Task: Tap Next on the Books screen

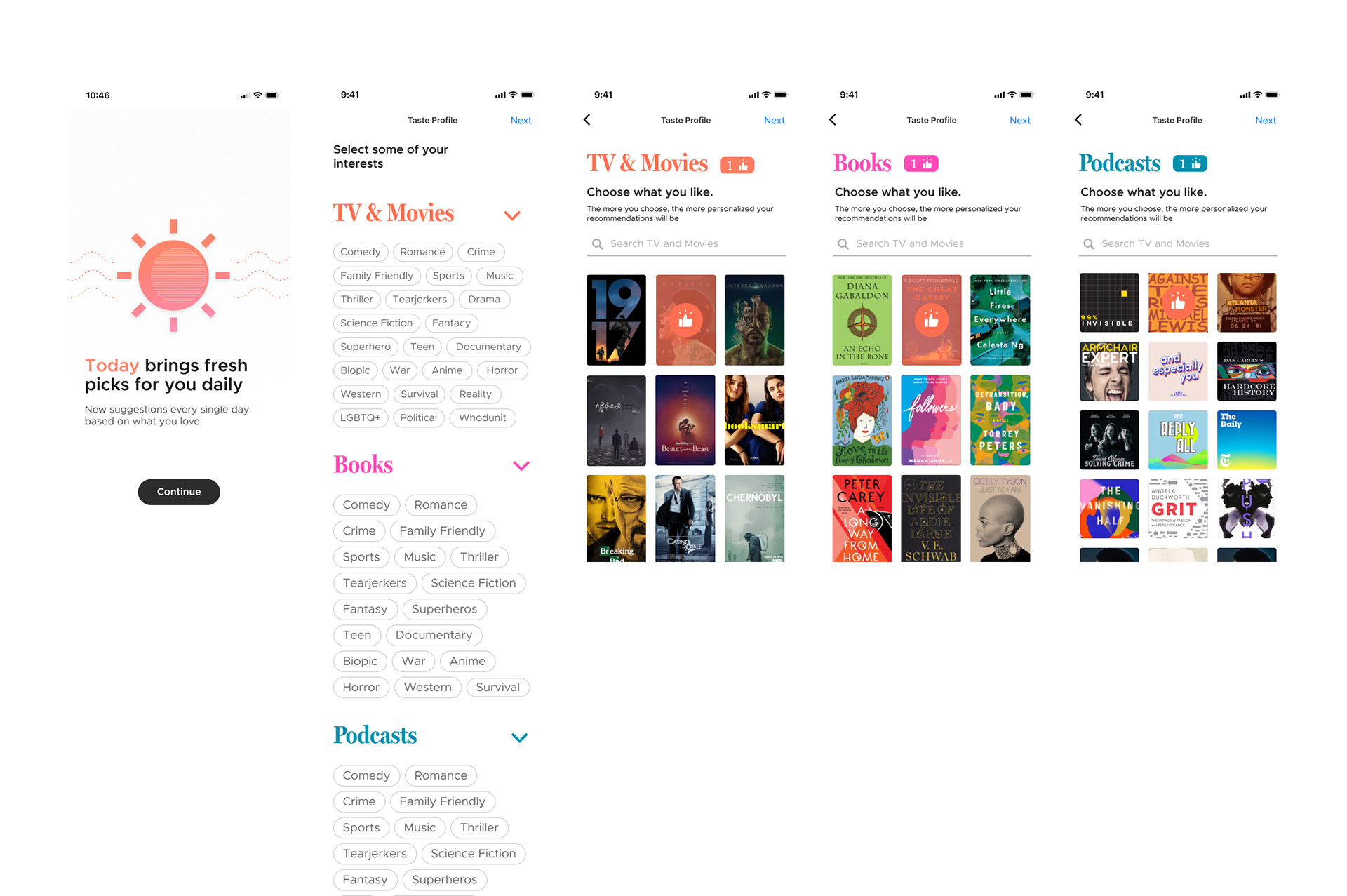Action: coord(1020,121)
